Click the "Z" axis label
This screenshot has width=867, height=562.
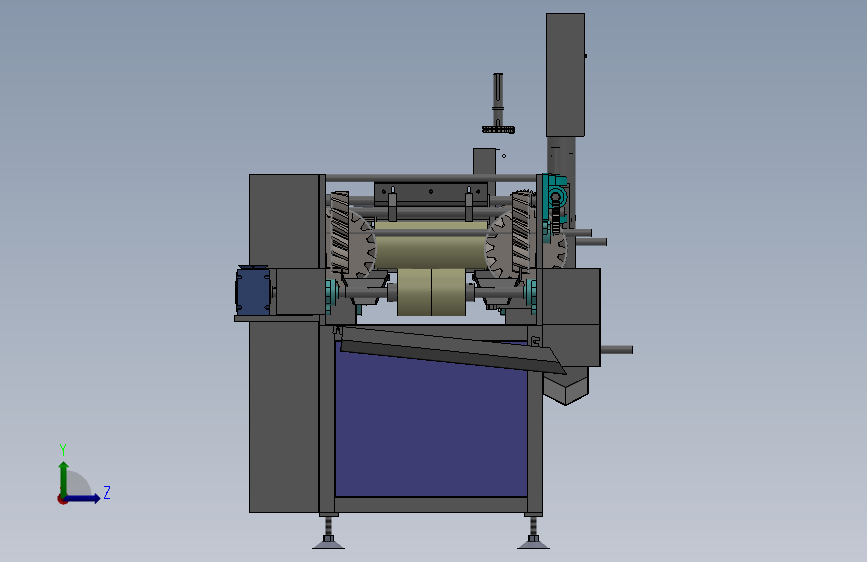(107, 492)
